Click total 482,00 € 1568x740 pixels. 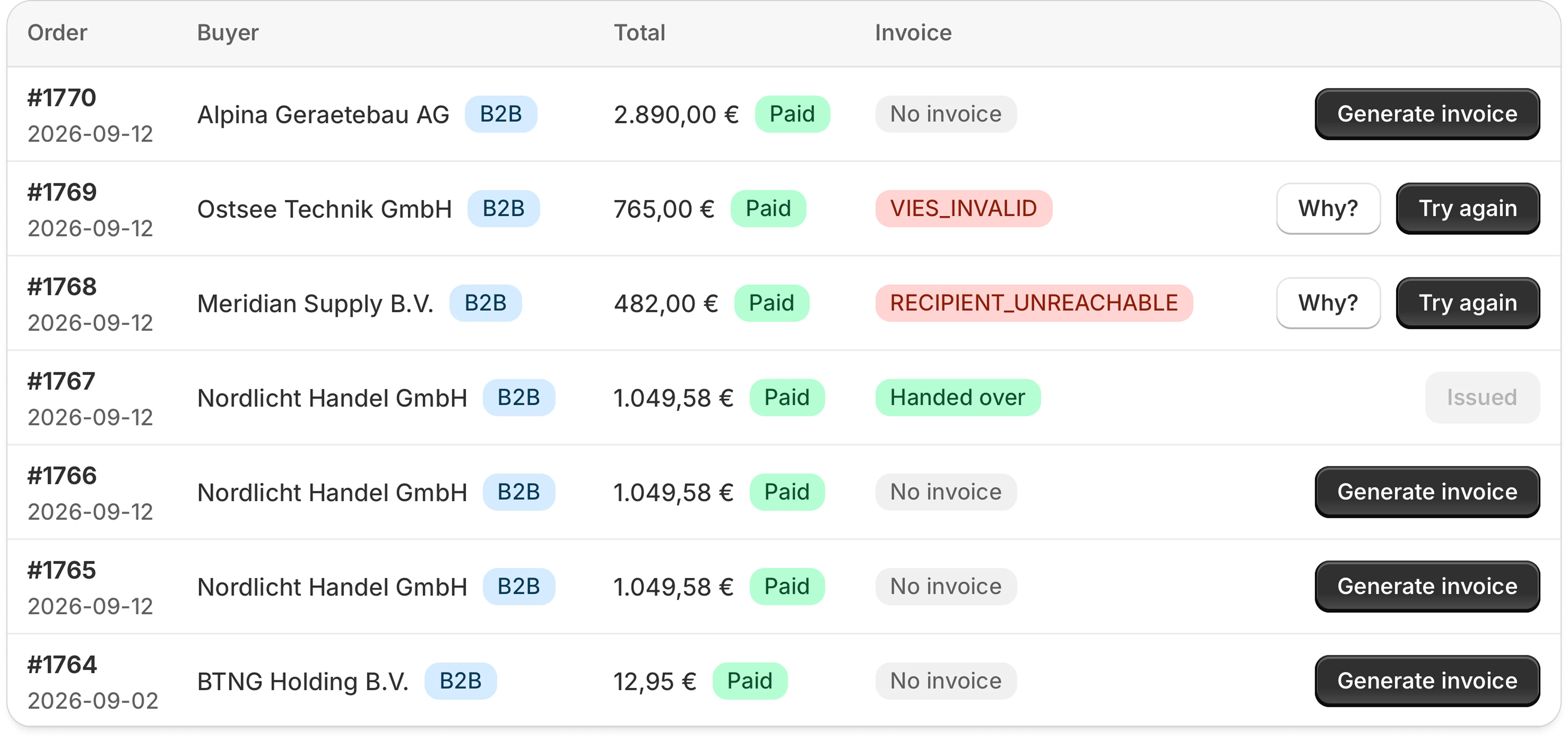coord(666,303)
